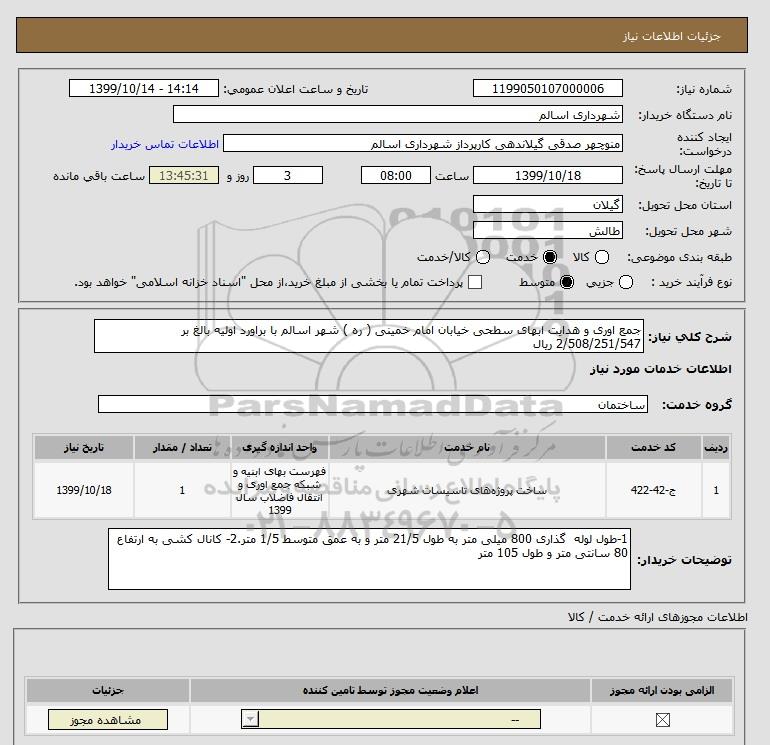Click the جزئیات اطلاعات نیاز page title

pos(671,36)
